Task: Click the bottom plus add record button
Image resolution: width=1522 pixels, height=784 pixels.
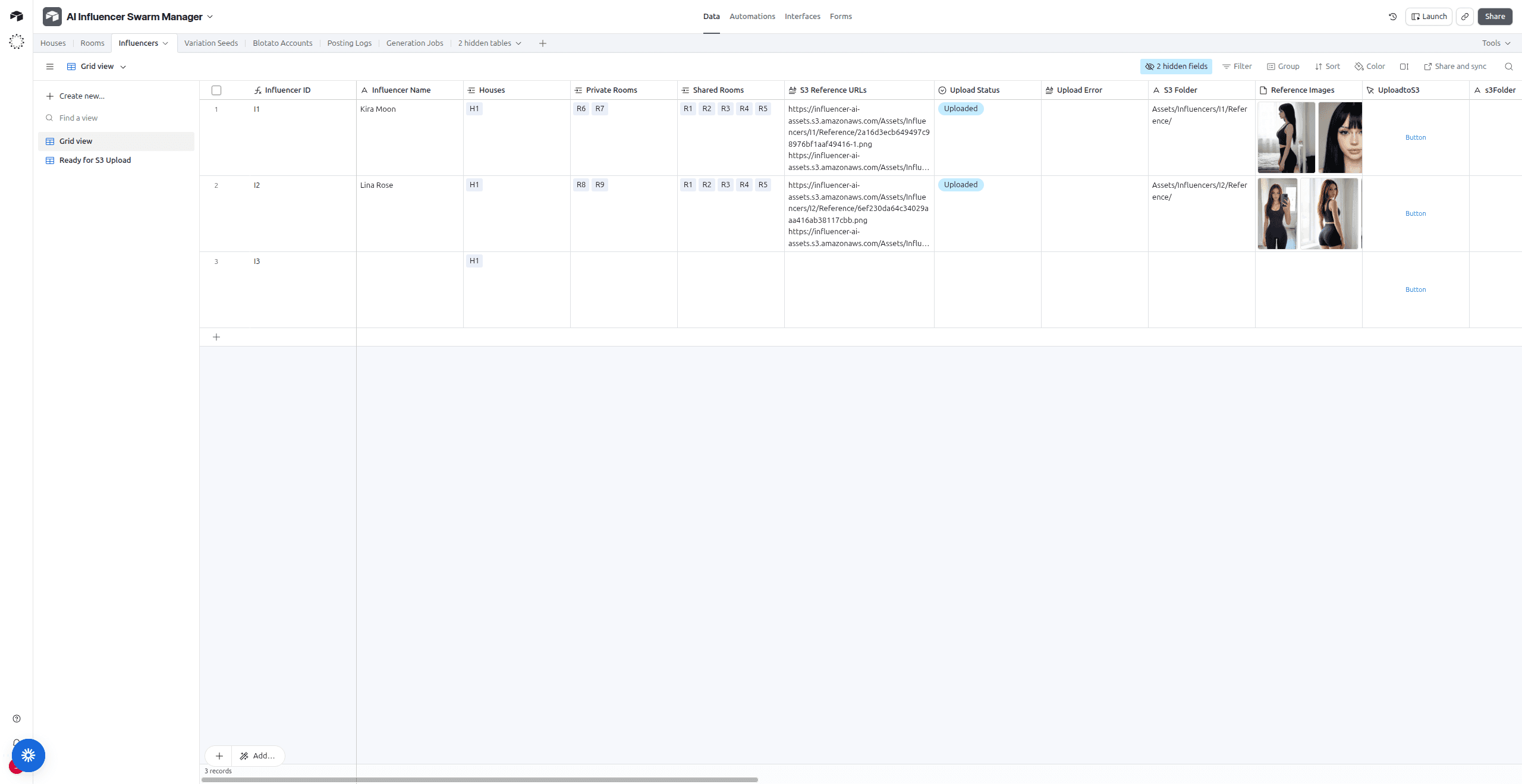Action: (219, 756)
